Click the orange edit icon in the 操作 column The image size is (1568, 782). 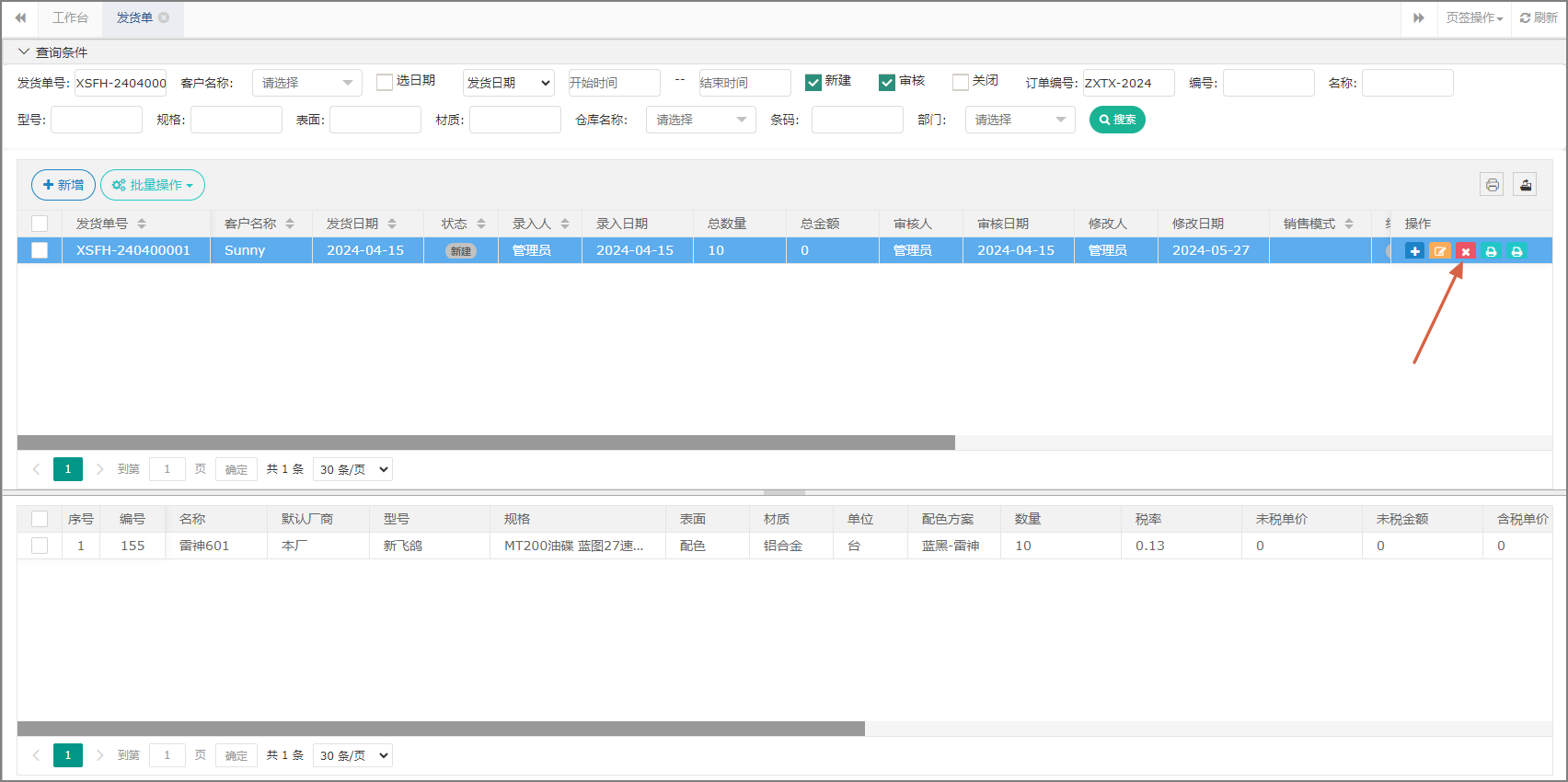coord(1440,251)
